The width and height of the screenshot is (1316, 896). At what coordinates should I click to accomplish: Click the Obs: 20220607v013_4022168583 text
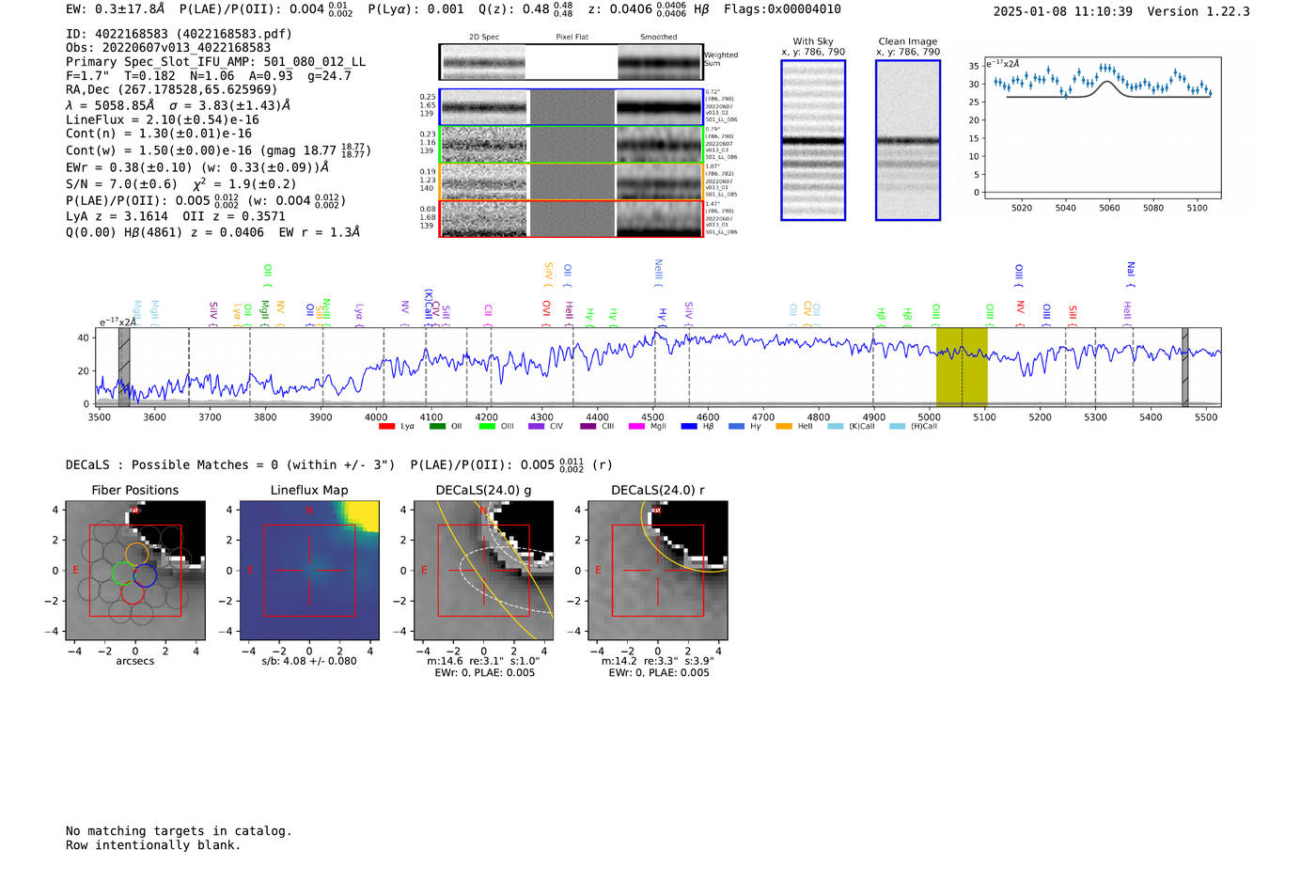click(x=168, y=48)
